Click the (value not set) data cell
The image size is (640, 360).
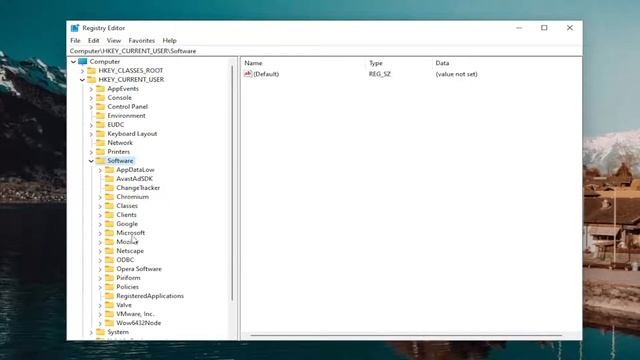(x=456, y=74)
